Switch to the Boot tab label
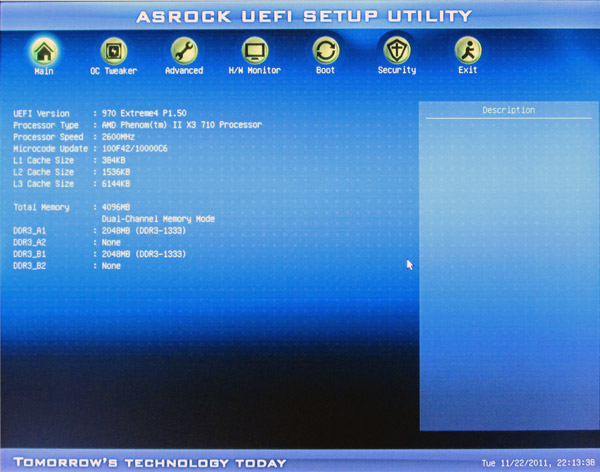Screen dimensions: 600x472 [x=326, y=70]
